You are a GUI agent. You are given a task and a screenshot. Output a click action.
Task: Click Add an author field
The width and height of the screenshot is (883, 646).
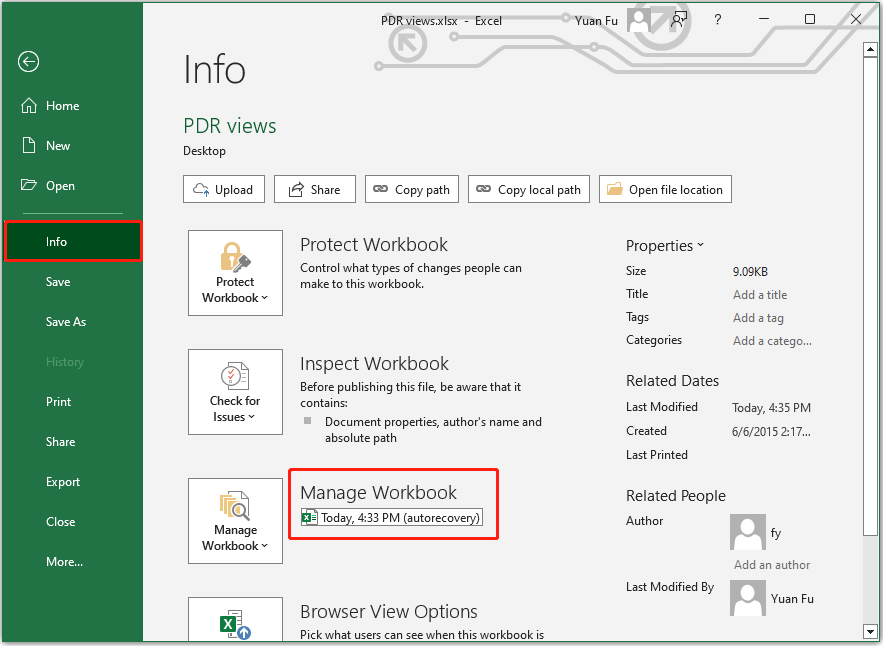coord(771,565)
